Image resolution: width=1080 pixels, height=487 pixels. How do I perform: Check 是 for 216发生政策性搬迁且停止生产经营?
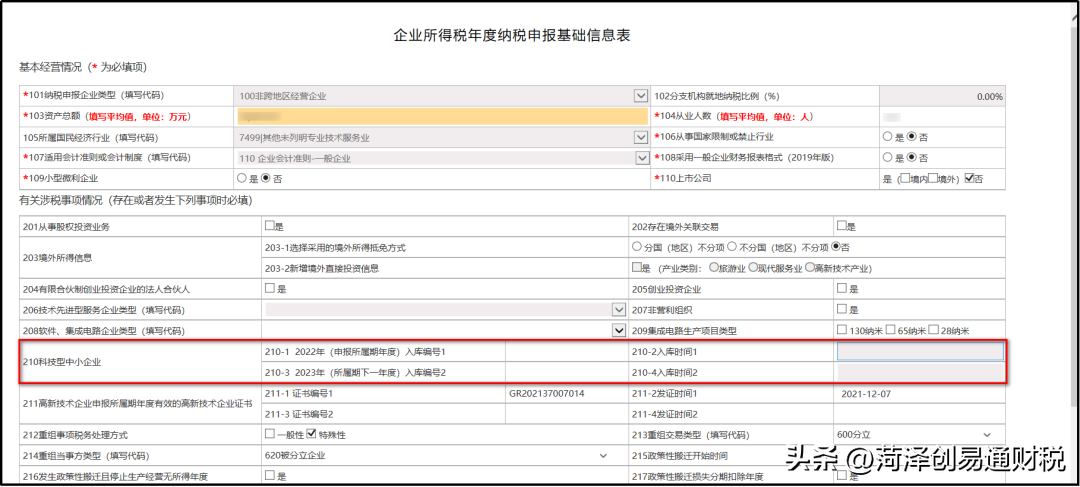270,475
